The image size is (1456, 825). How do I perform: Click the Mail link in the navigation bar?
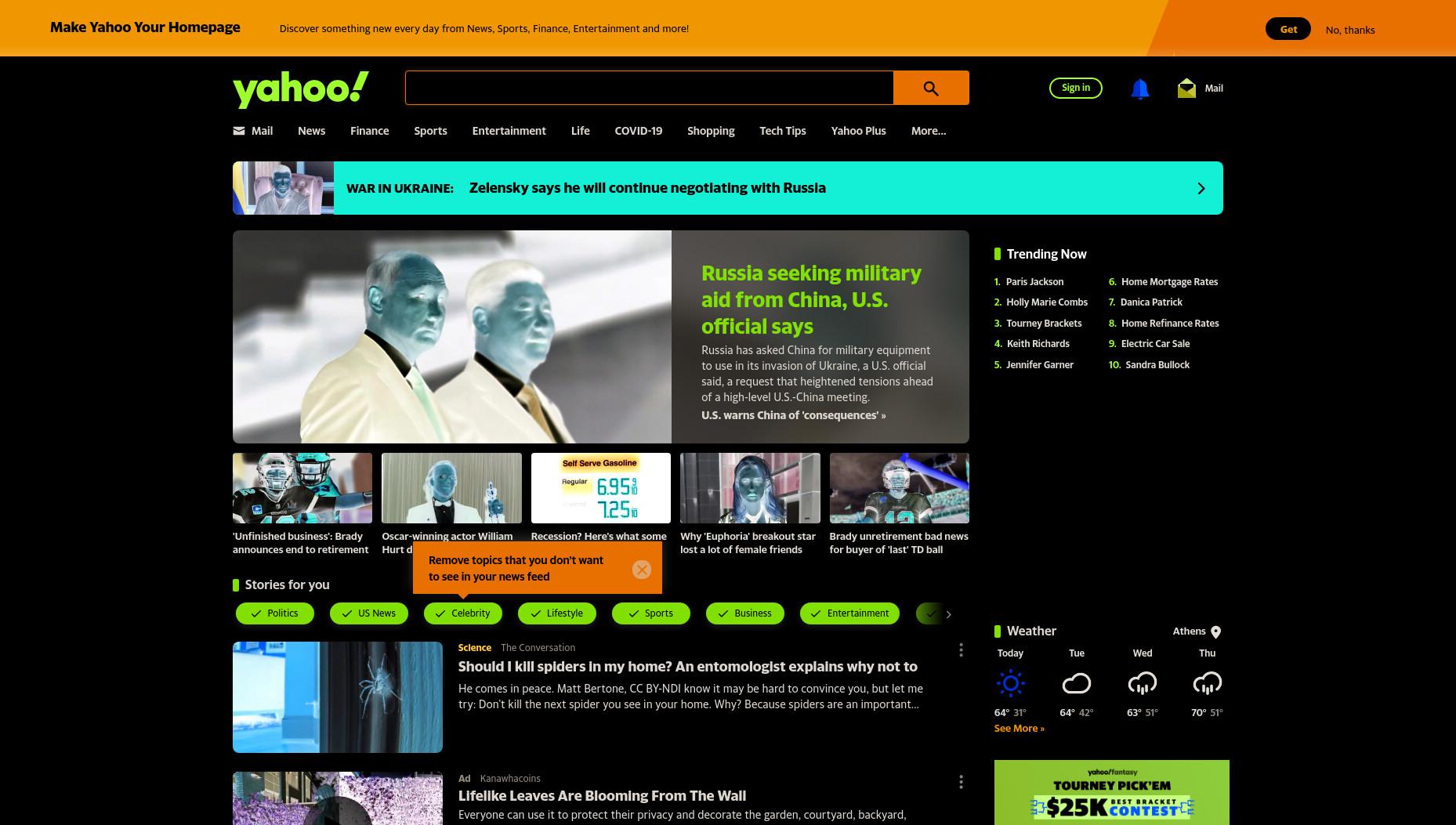coord(253,131)
